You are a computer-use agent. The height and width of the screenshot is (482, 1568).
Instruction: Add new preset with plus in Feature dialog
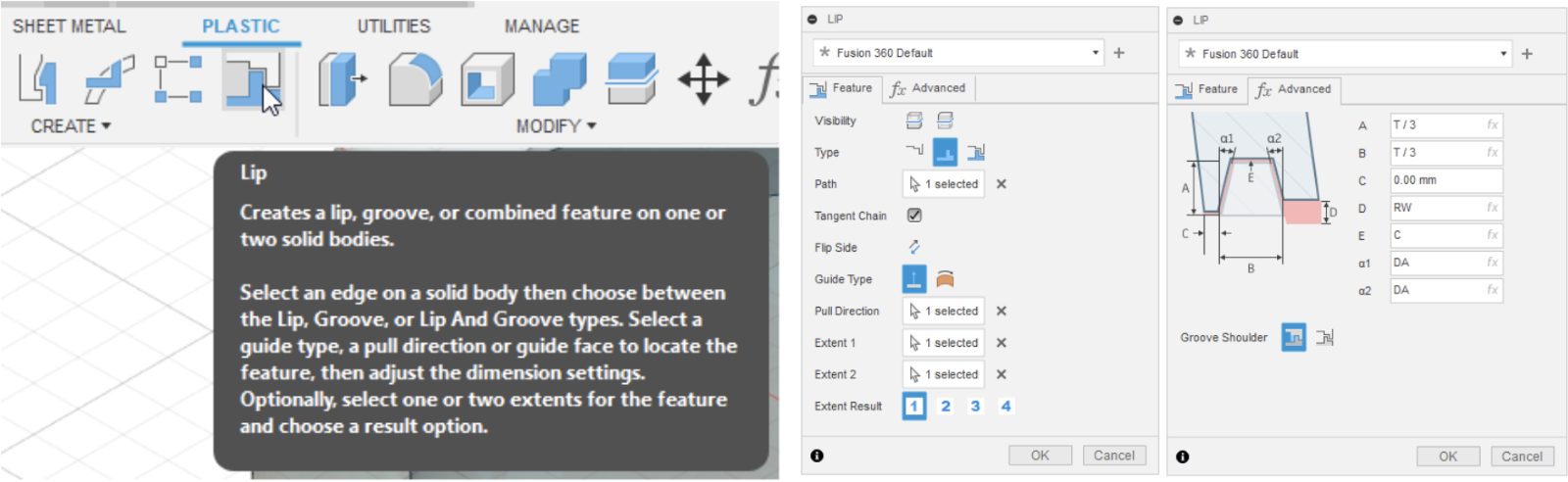coord(1119,53)
